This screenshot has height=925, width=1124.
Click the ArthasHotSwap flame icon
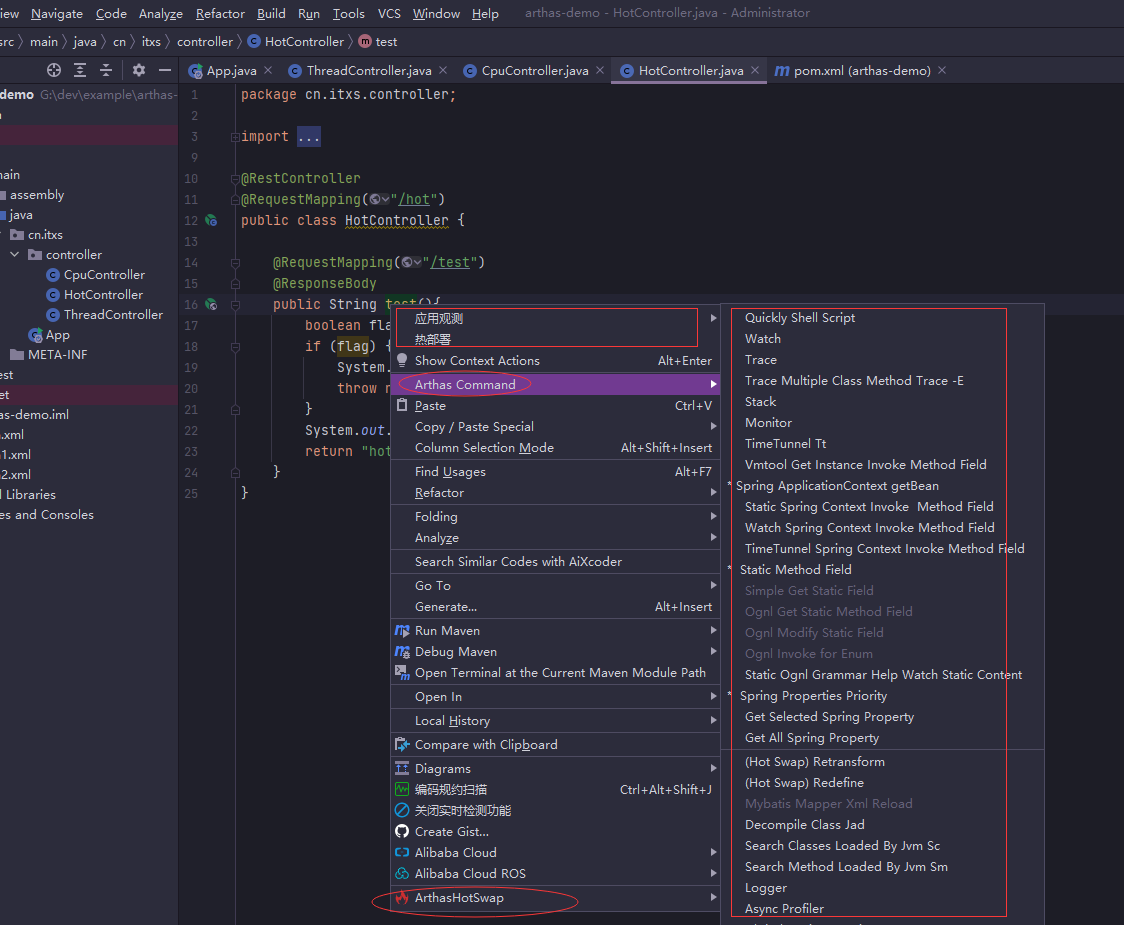402,898
